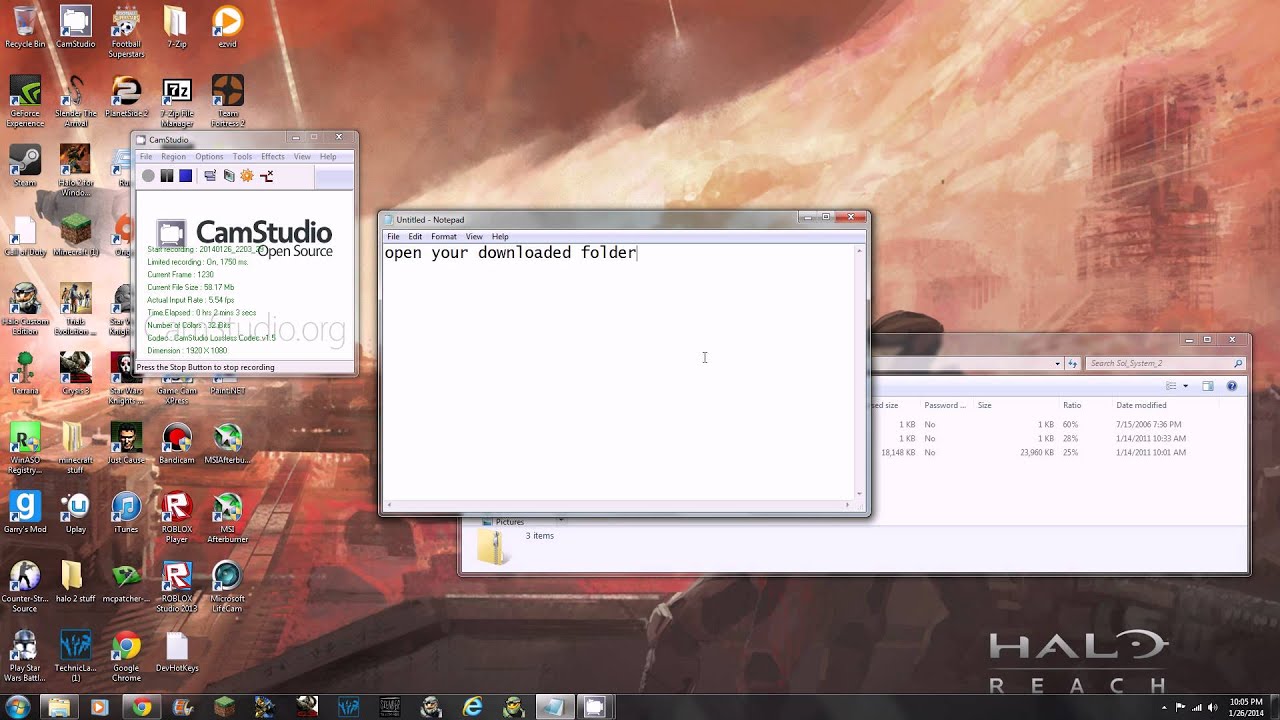Select the Minecraft (1) desktop icon

(x=76, y=235)
